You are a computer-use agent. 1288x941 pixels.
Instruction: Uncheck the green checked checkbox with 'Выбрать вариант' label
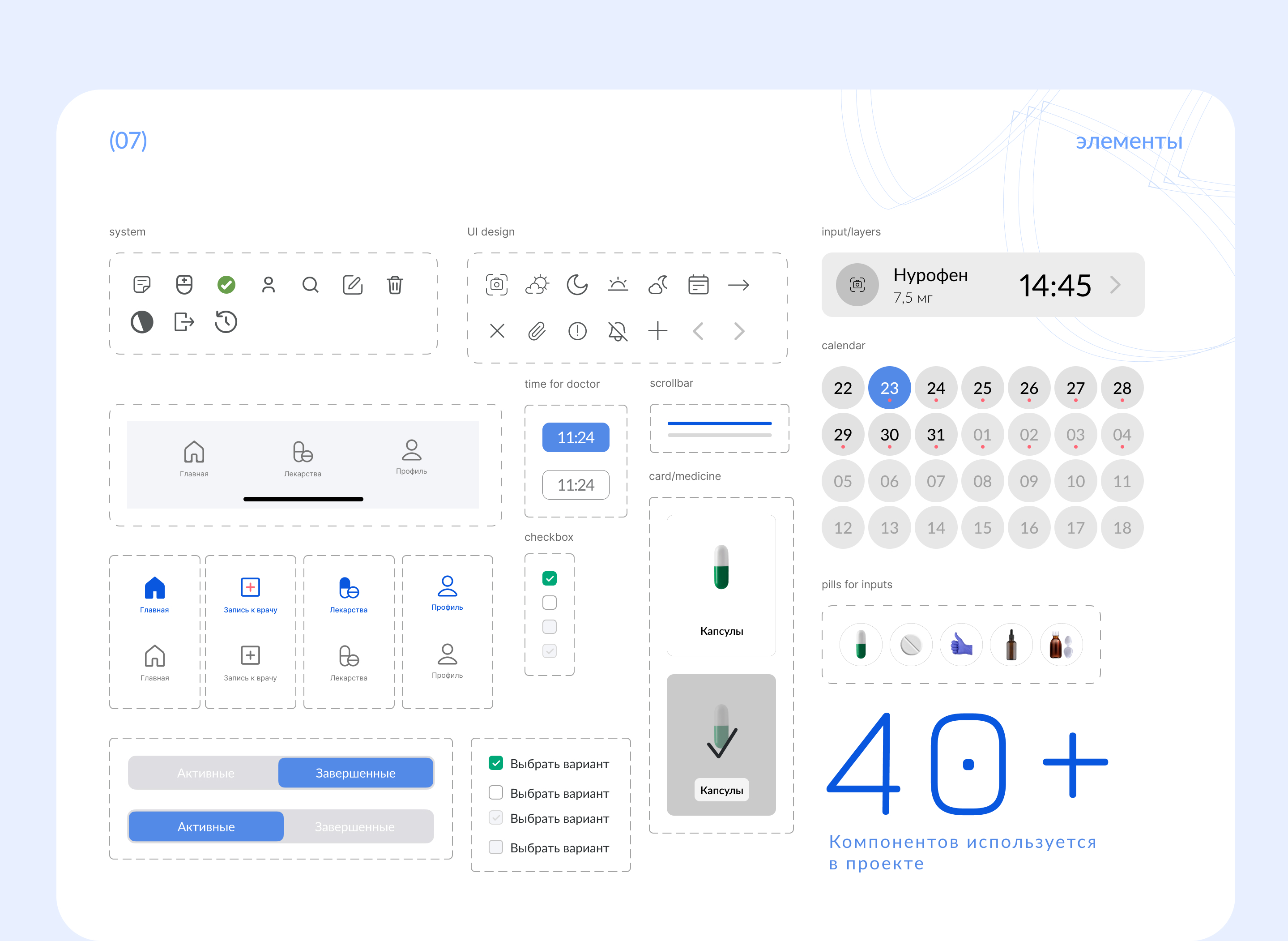click(496, 763)
